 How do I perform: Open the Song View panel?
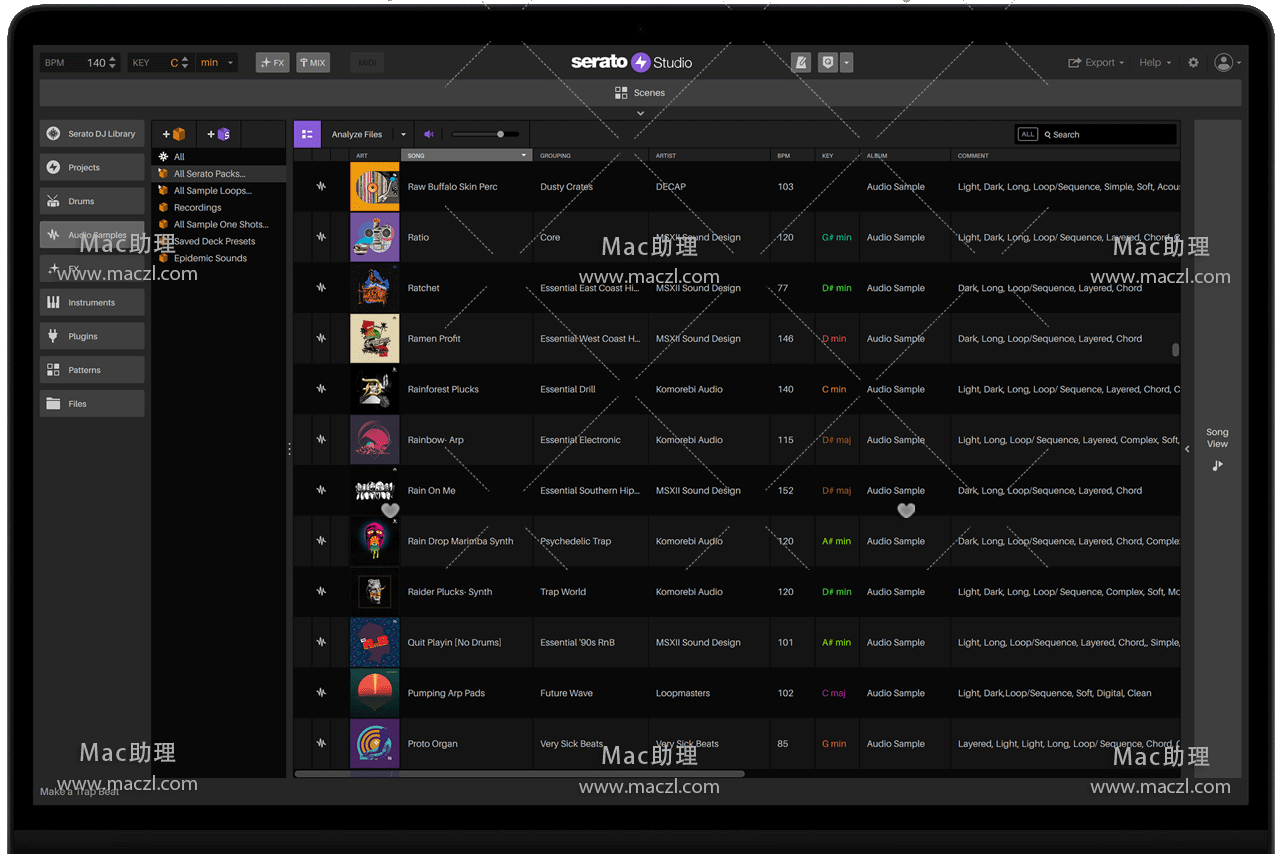(x=1217, y=448)
